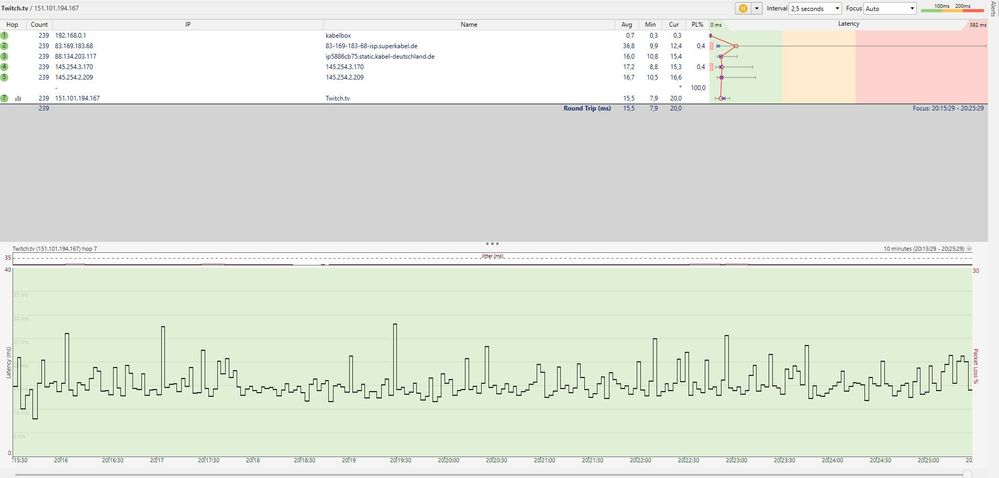This screenshot has height=478, width=999.
Task: Open the Interval dropdown showing 2,5 seconds
Action: click(x=816, y=8)
